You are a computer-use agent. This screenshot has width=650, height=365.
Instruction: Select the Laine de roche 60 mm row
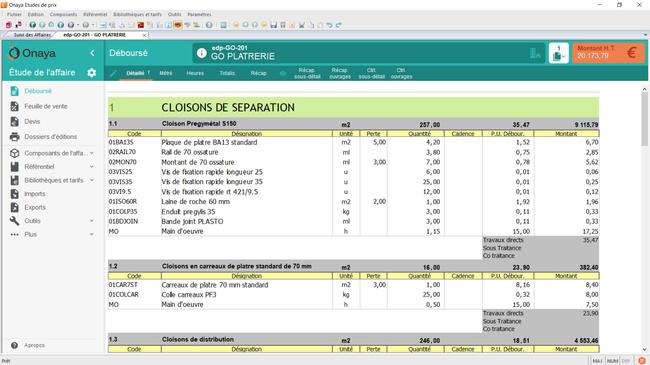click(x=353, y=202)
